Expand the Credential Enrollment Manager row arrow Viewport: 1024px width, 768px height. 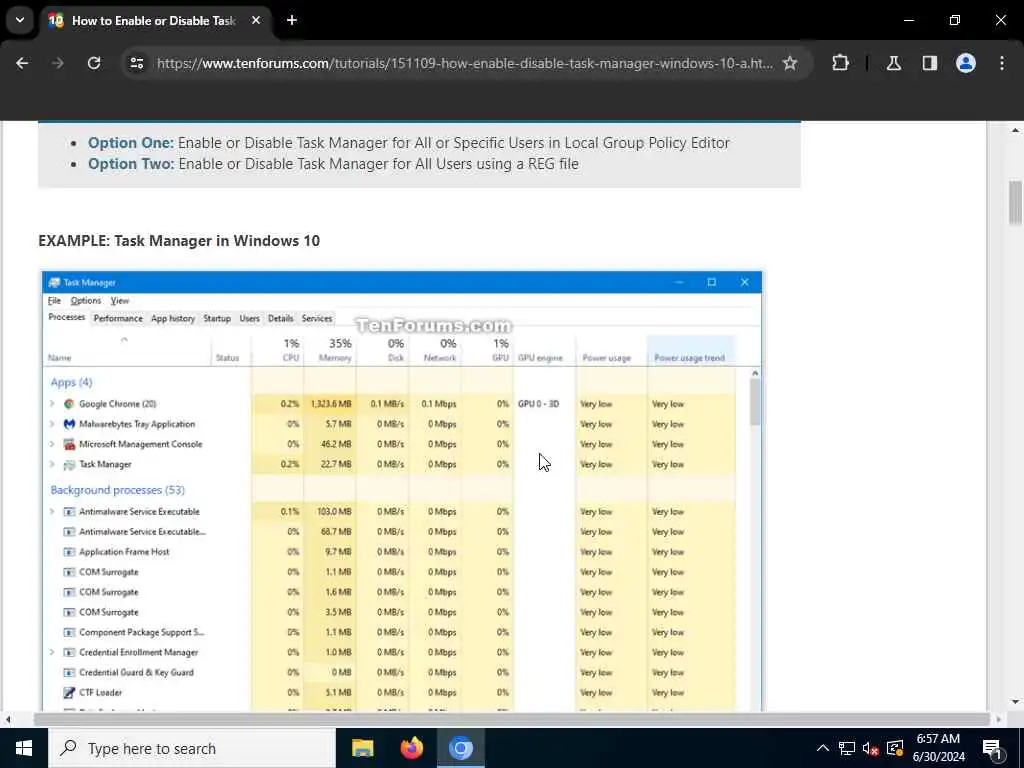(52, 652)
